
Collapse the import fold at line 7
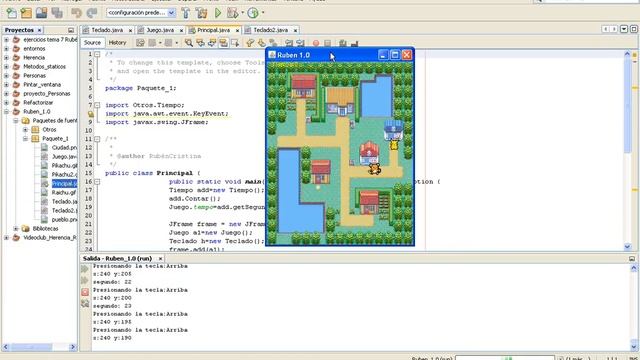[97, 105]
